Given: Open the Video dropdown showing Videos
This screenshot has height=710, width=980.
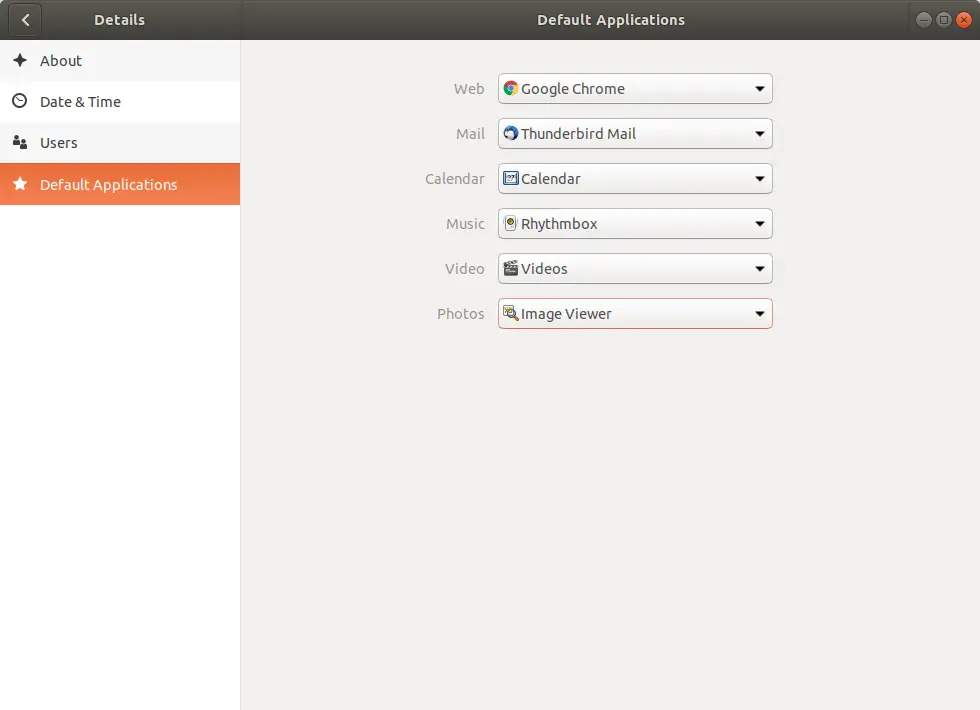Looking at the screenshot, I should (635, 269).
